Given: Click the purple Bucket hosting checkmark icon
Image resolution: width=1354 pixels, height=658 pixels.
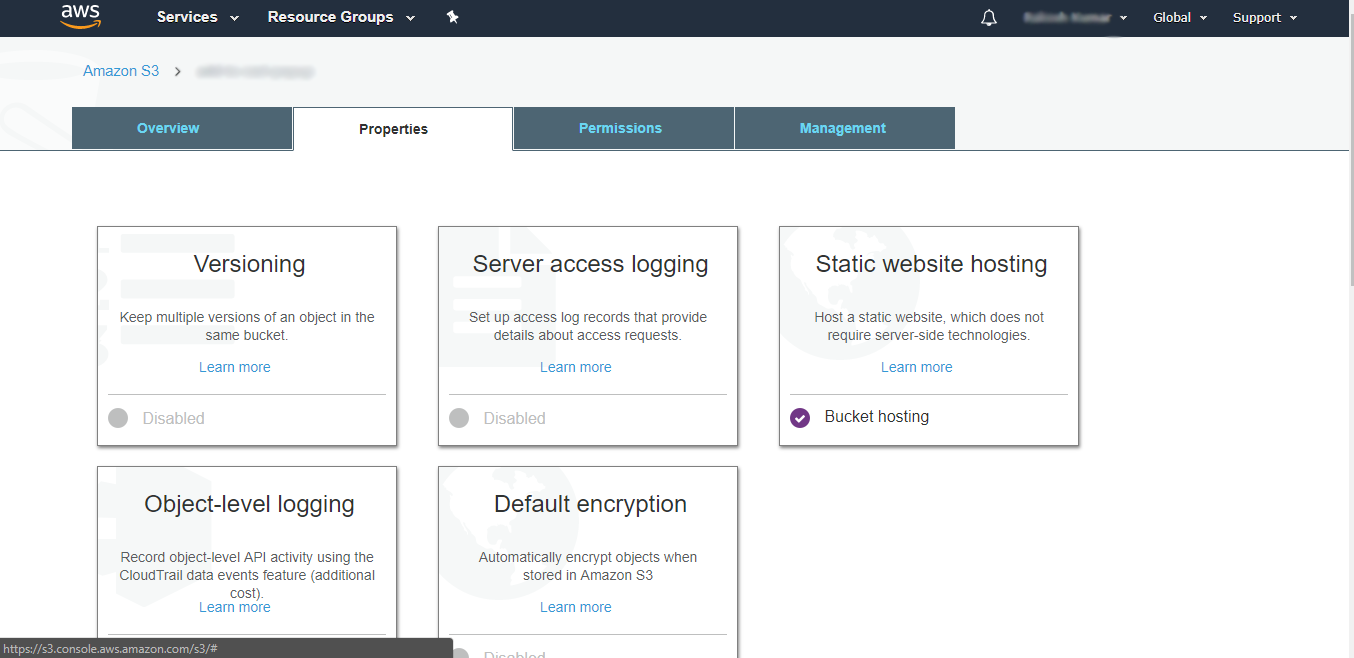Looking at the screenshot, I should click(x=800, y=418).
